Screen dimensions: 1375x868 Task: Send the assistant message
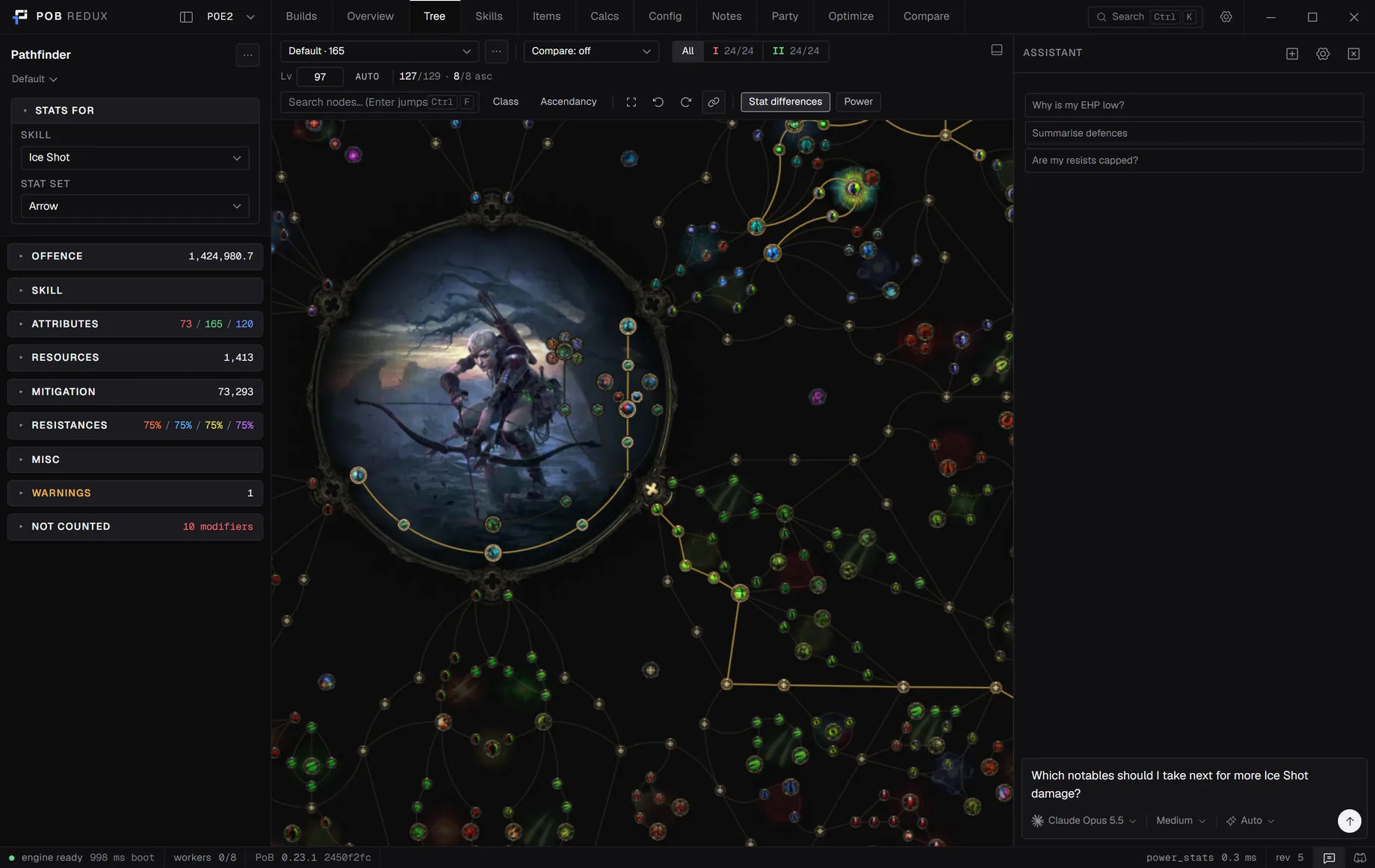[x=1349, y=820]
